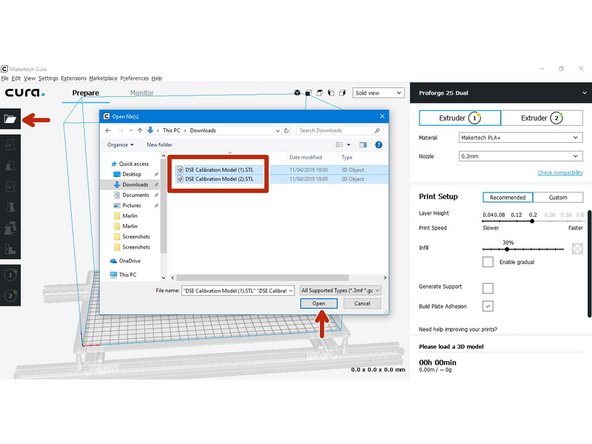
Task: Open the Check compatibility link
Action: click(560, 173)
